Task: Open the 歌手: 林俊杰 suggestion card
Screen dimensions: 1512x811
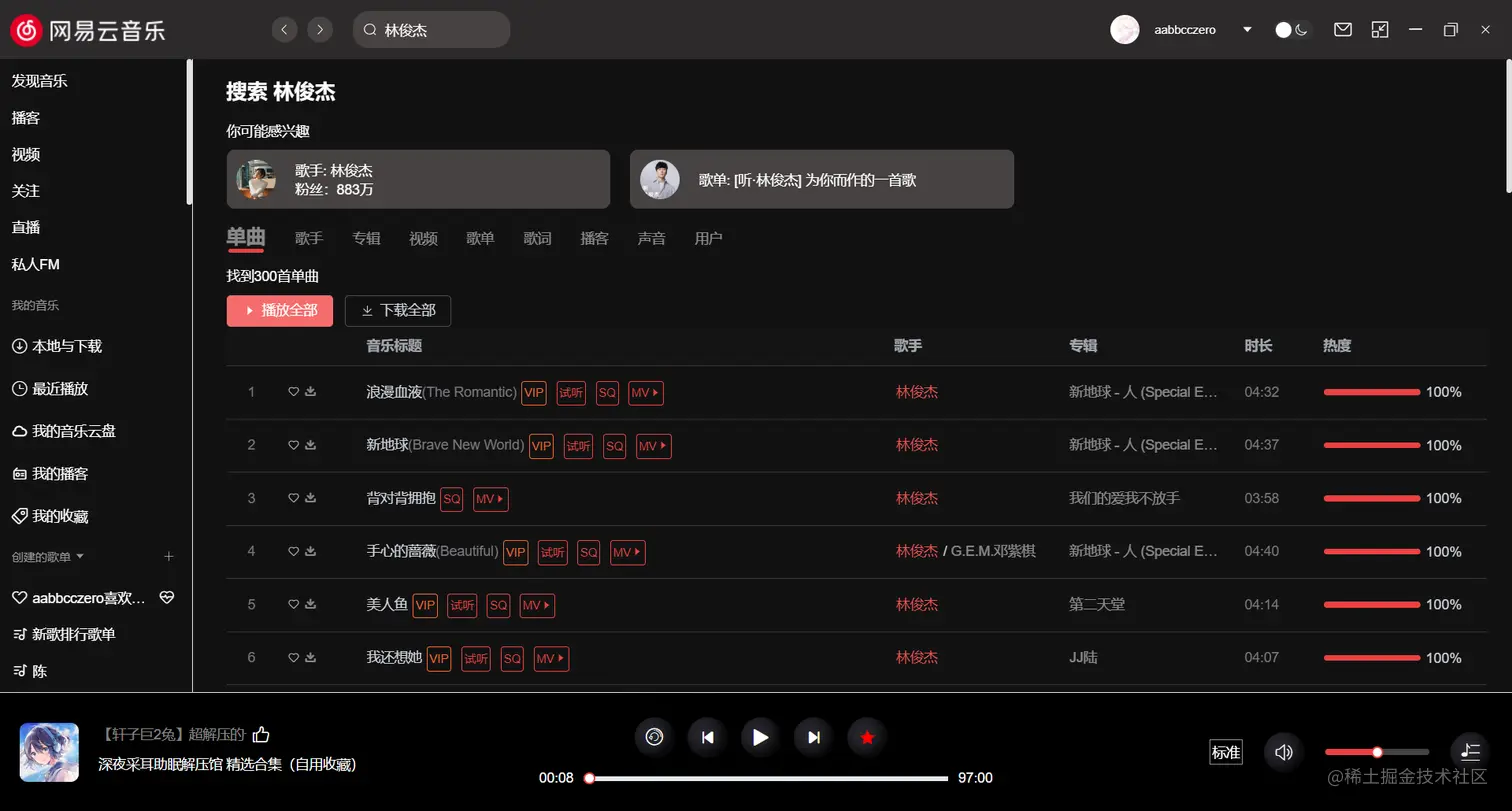Action: point(418,179)
